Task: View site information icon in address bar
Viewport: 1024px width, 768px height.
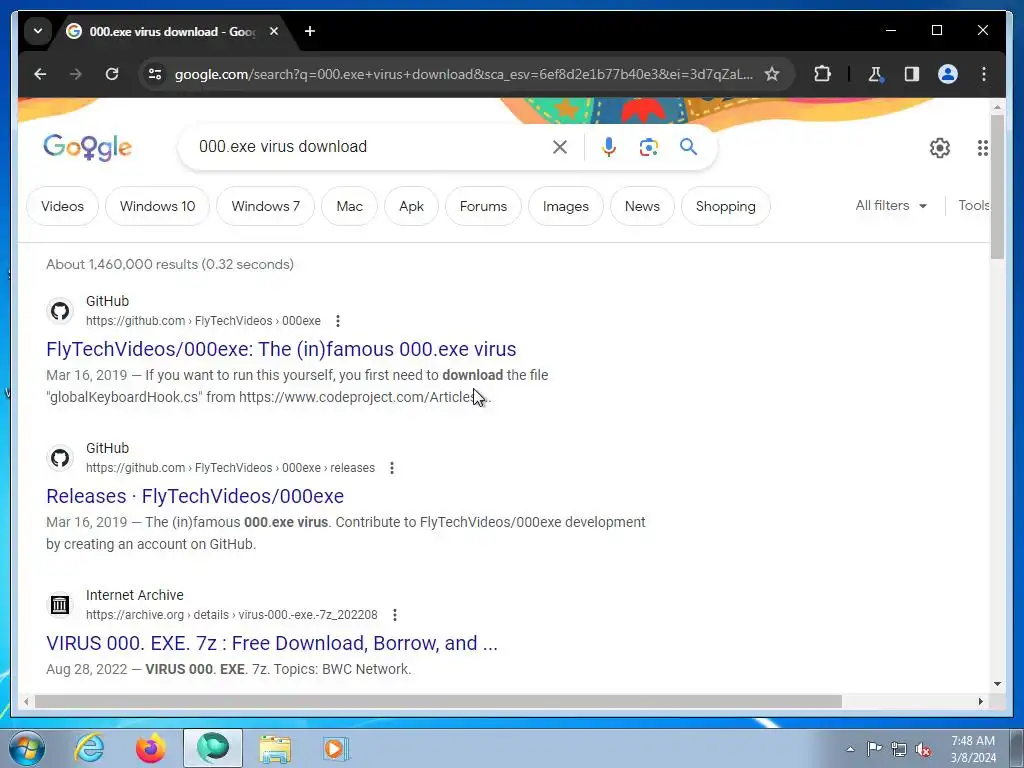Action: (155, 74)
